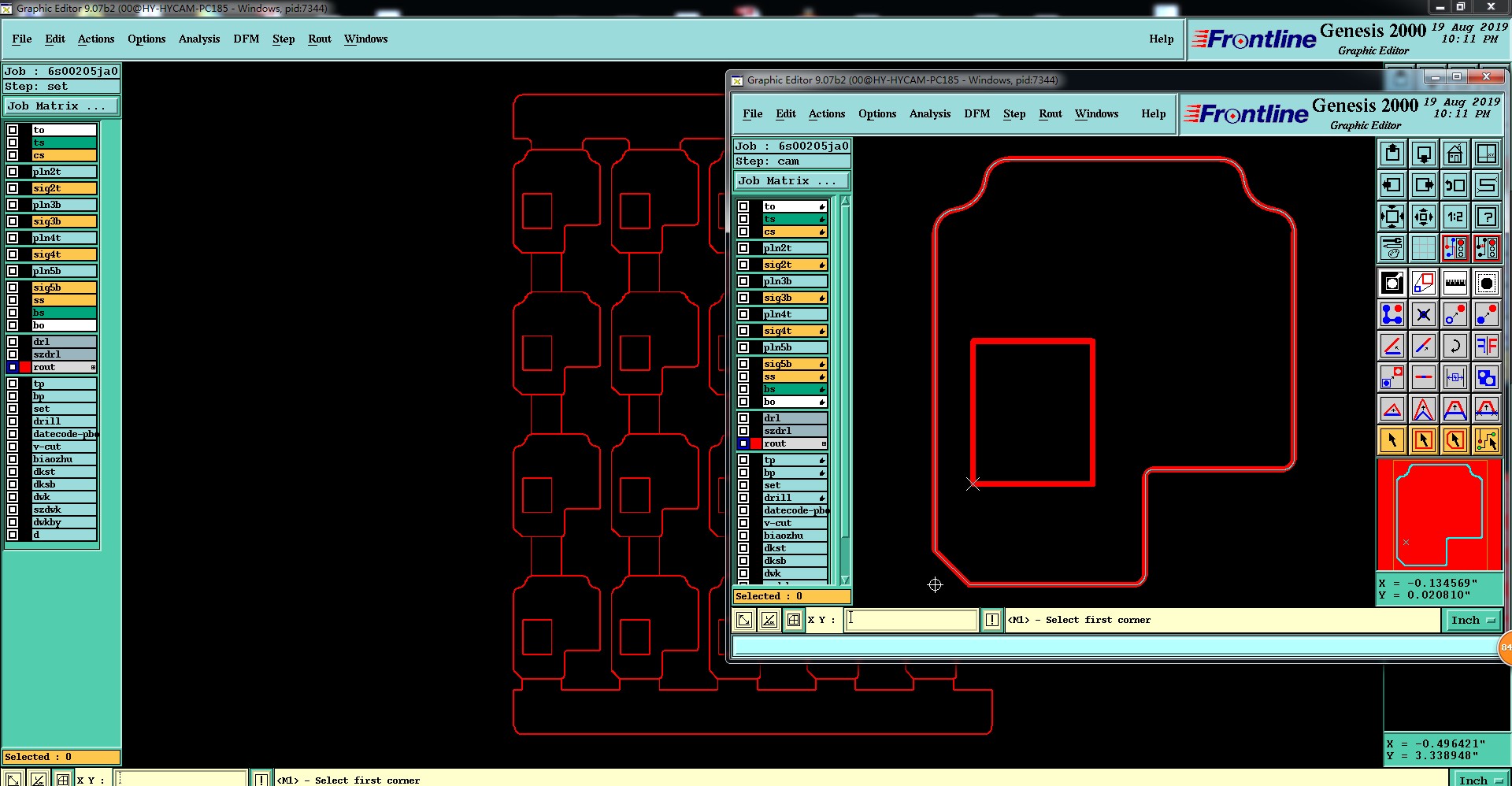1512x786 pixels.
Task: Click the layer list vertical scrollbar
Action: (845, 391)
